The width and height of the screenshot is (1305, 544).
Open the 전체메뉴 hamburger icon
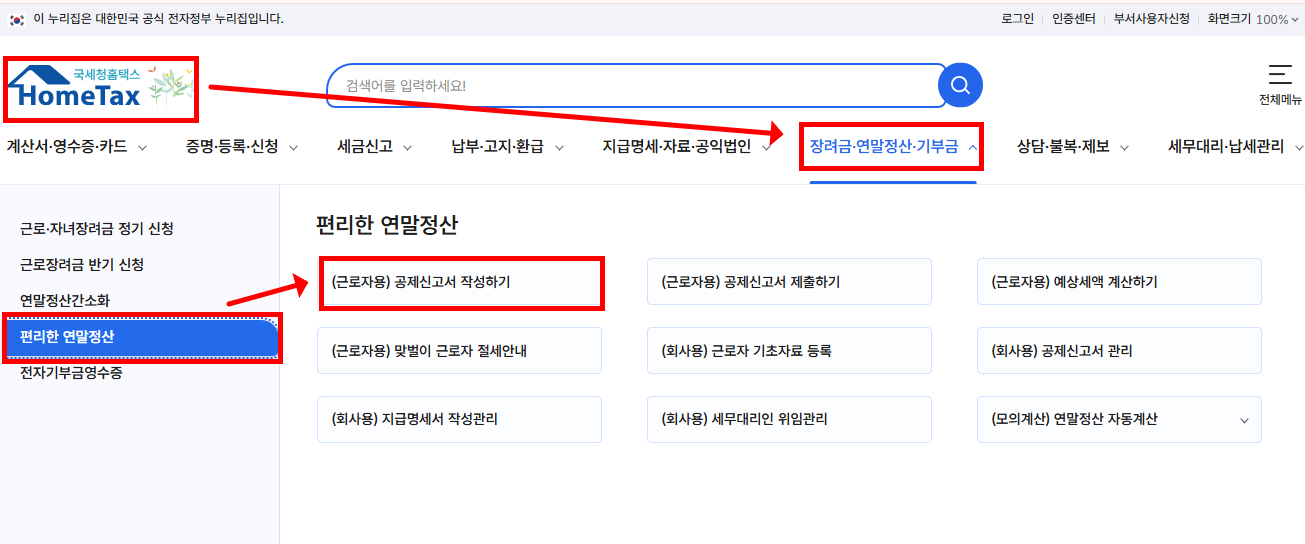point(1280,75)
